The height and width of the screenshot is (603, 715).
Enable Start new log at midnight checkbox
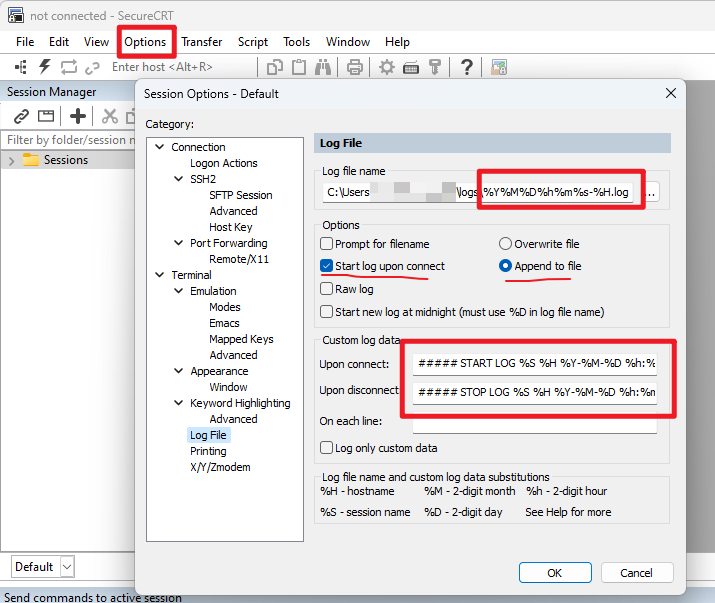click(326, 312)
